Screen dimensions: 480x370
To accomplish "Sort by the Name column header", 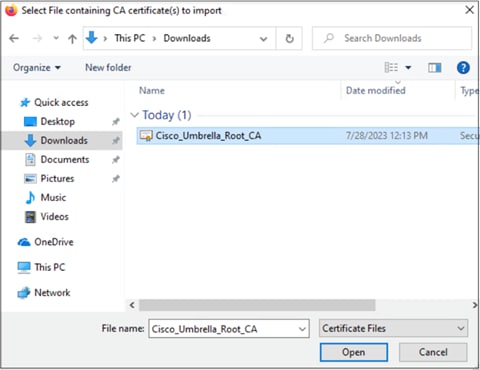I will point(152,90).
